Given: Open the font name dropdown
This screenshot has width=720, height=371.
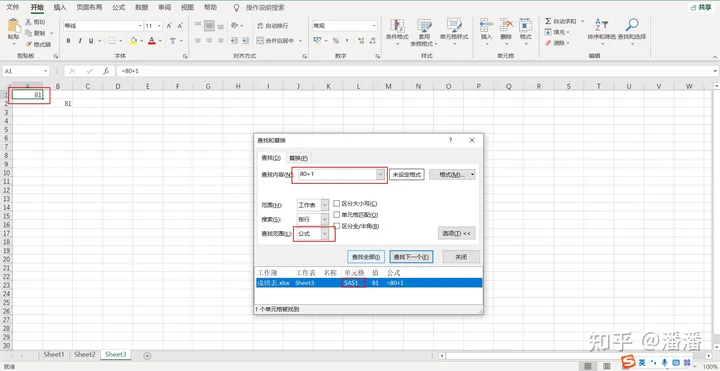Looking at the screenshot, I should coord(140,26).
